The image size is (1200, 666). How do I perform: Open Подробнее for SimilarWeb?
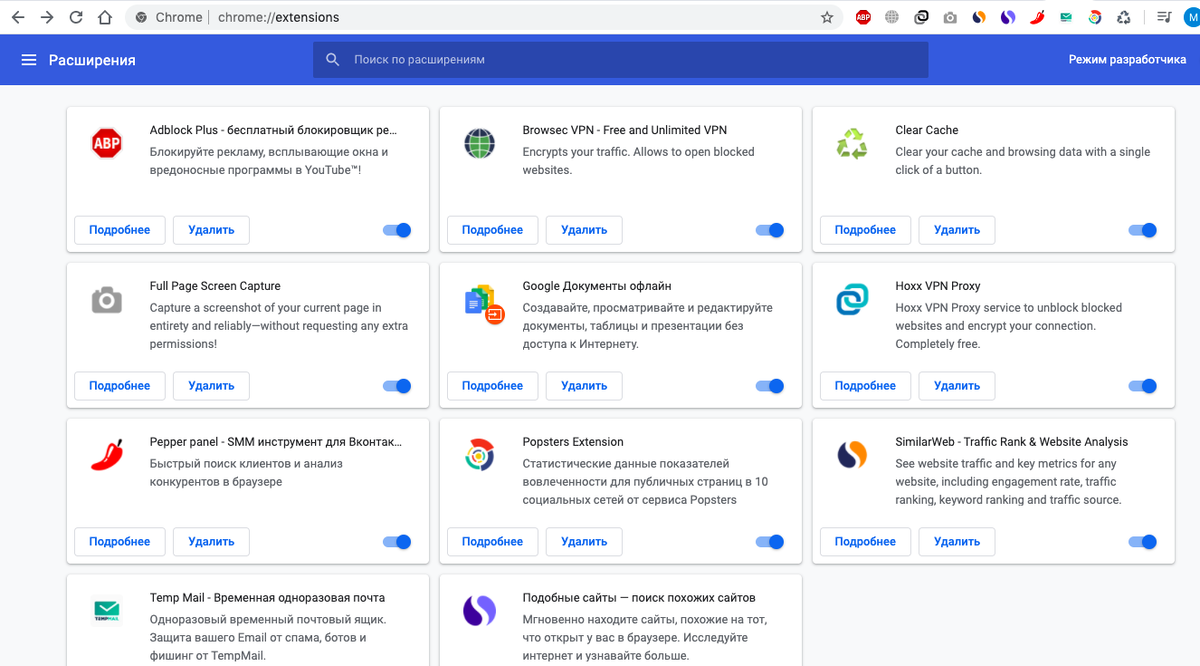point(866,542)
